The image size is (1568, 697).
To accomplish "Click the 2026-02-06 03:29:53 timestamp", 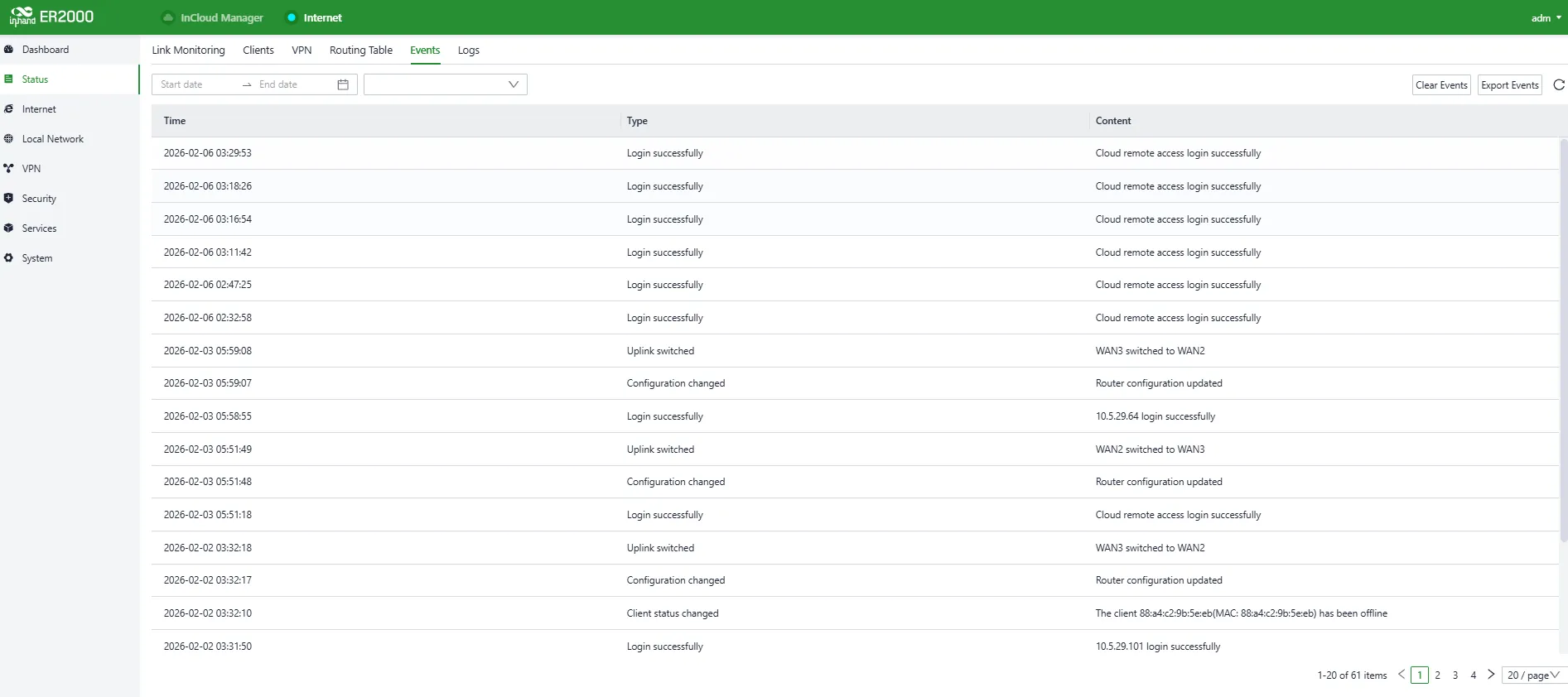I will coord(208,153).
